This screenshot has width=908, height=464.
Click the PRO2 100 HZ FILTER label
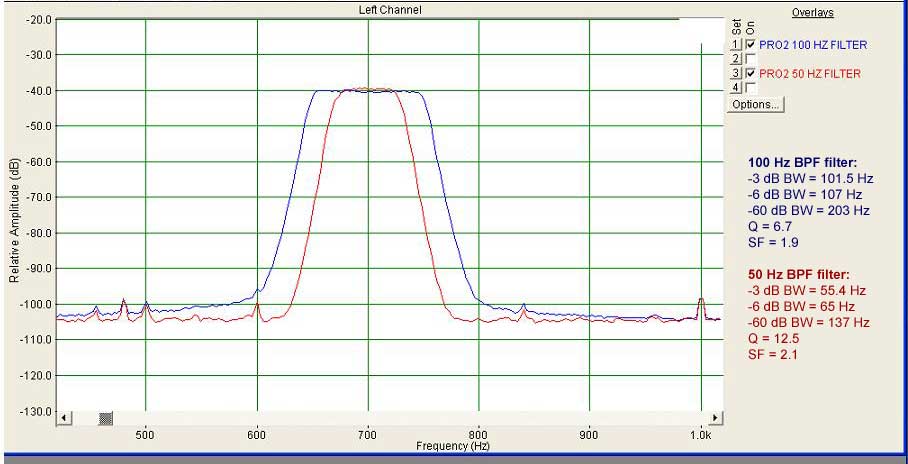(813, 45)
